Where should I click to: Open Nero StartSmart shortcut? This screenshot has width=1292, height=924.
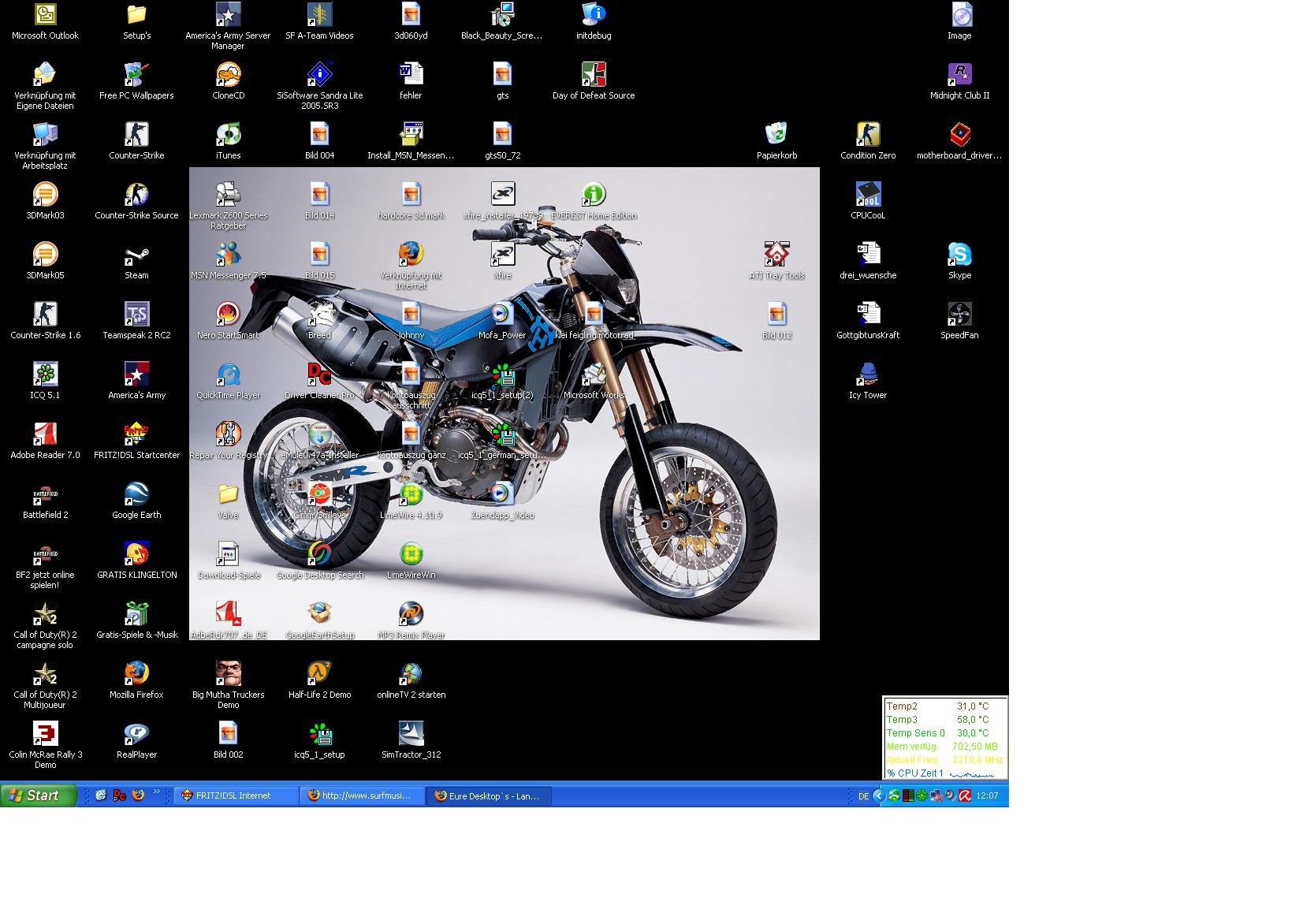click(228, 315)
